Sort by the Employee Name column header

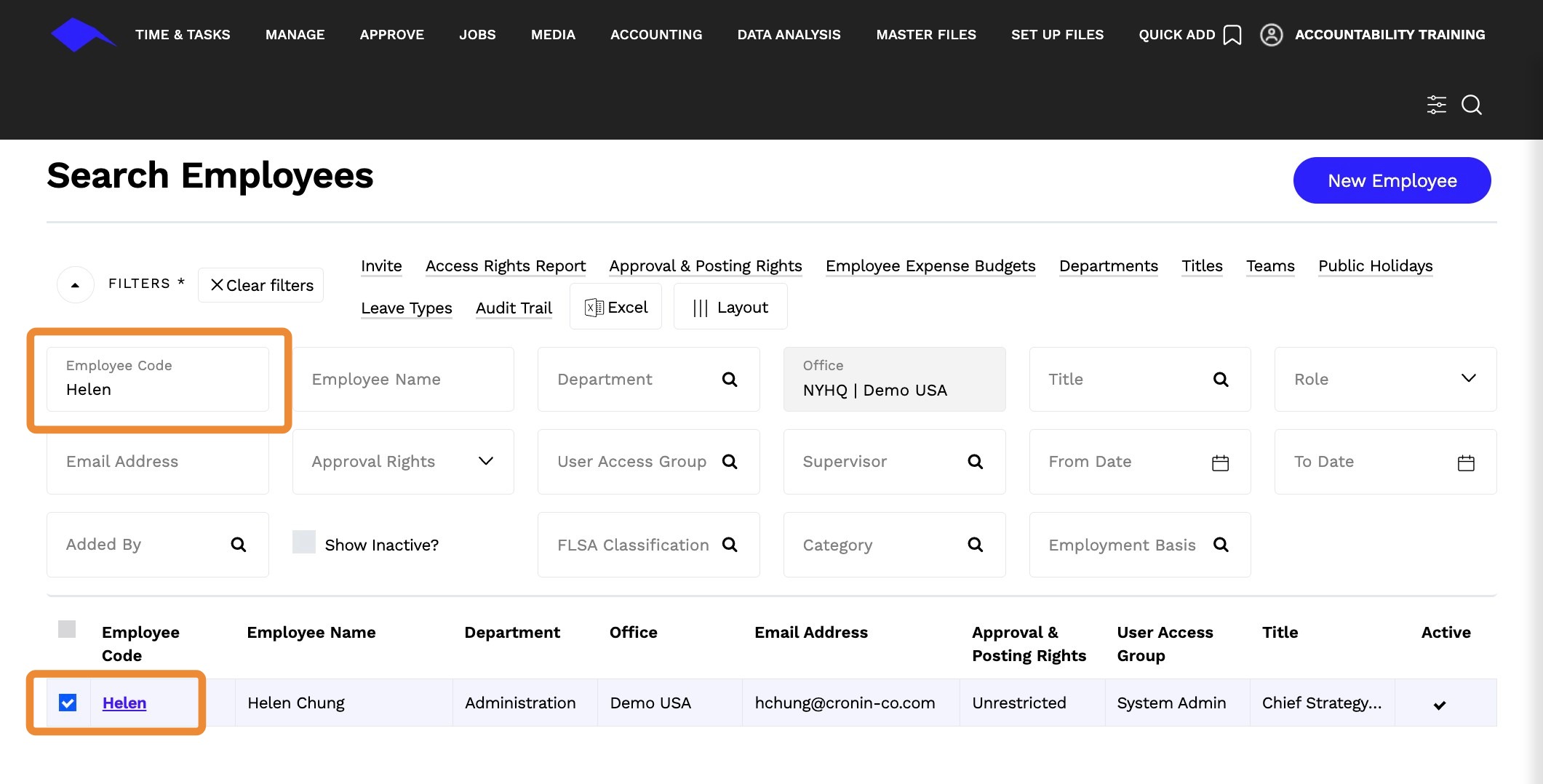pyautogui.click(x=311, y=632)
